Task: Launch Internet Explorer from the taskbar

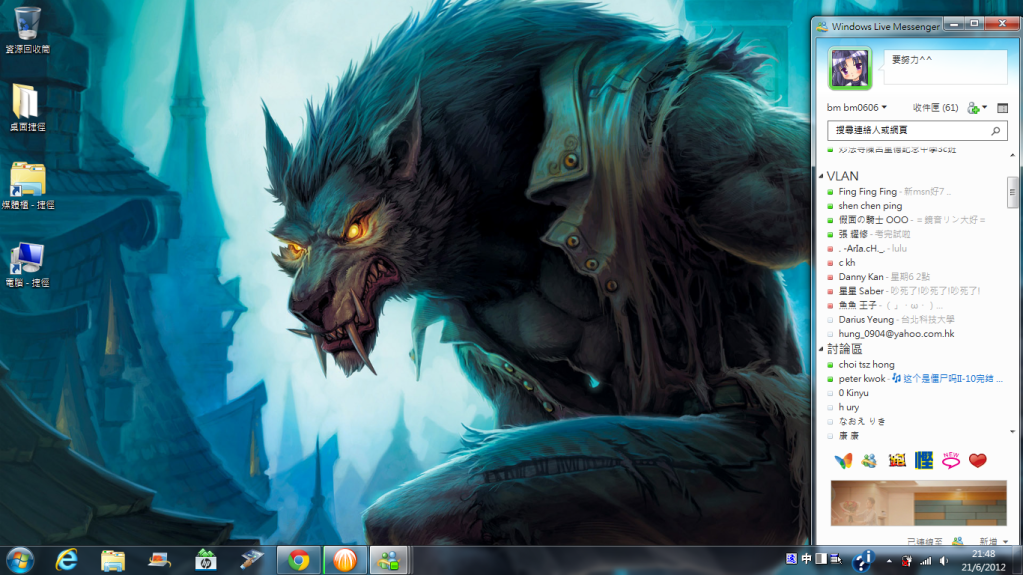Action: [67, 560]
